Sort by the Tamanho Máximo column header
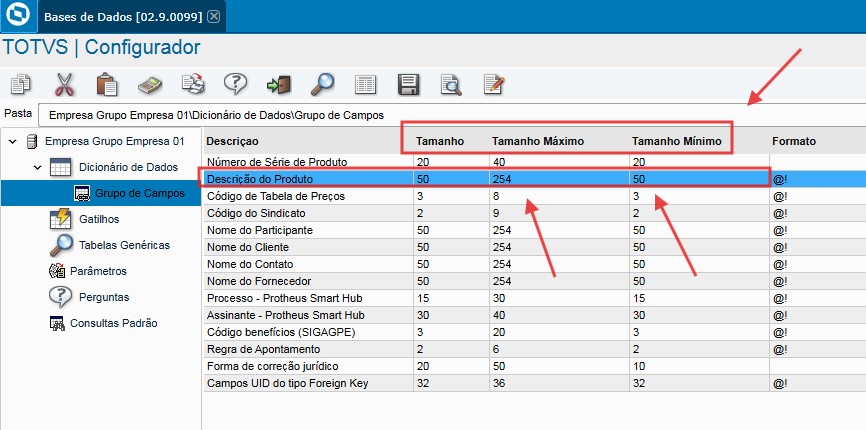The image size is (866, 430). coord(538,141)
